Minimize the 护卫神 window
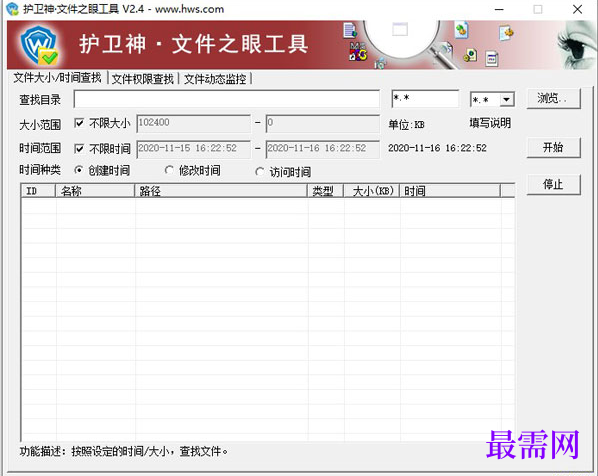The image size is (598, 476). click(x=499, y=9)
